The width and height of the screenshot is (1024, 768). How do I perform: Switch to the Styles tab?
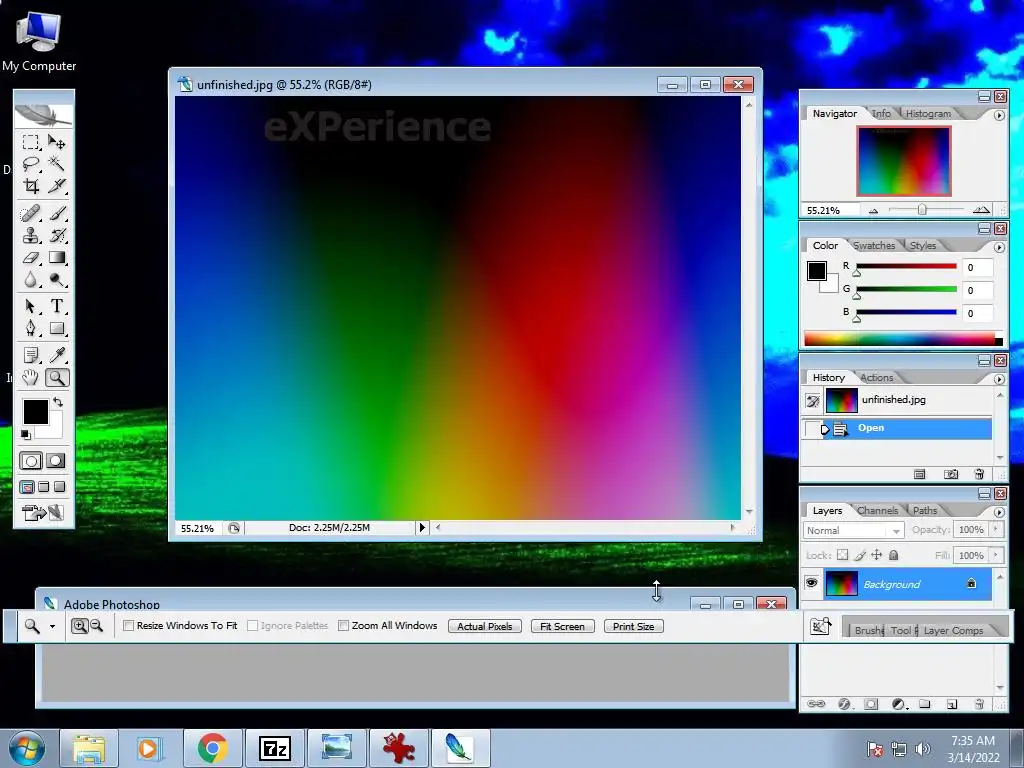pyautogui.click(x=923, y=246)
